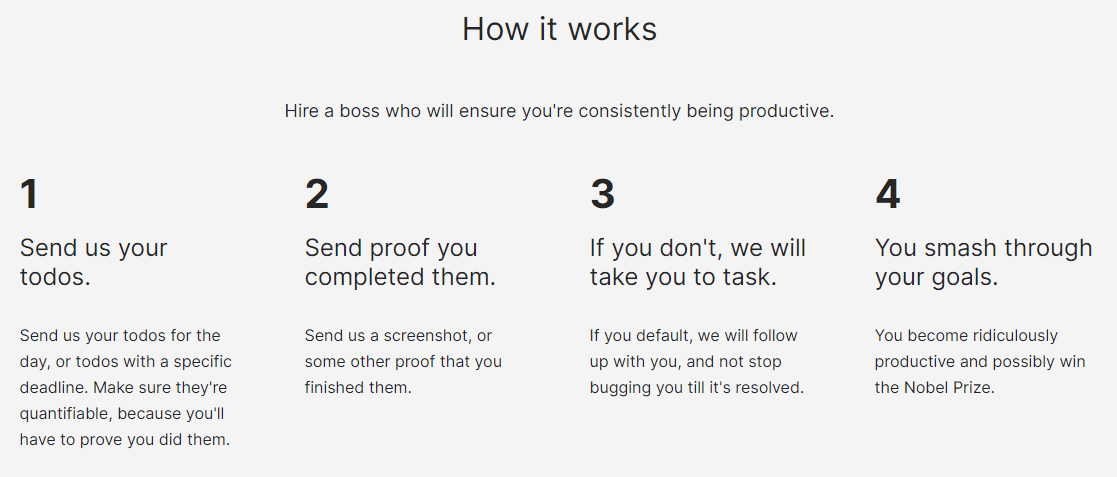Click the paragraph about quantifiable todos
The image size is (1117, 477).
point(126,387)
